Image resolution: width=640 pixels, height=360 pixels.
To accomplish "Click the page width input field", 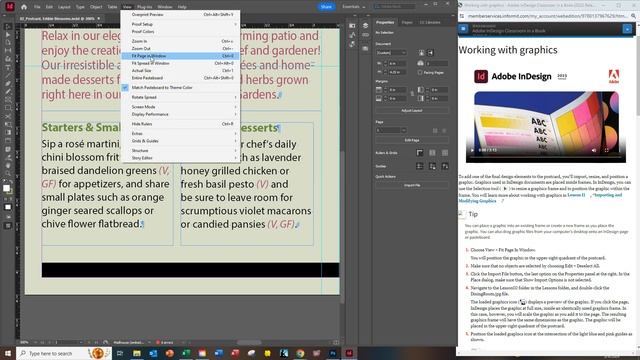I will [397, 63].
